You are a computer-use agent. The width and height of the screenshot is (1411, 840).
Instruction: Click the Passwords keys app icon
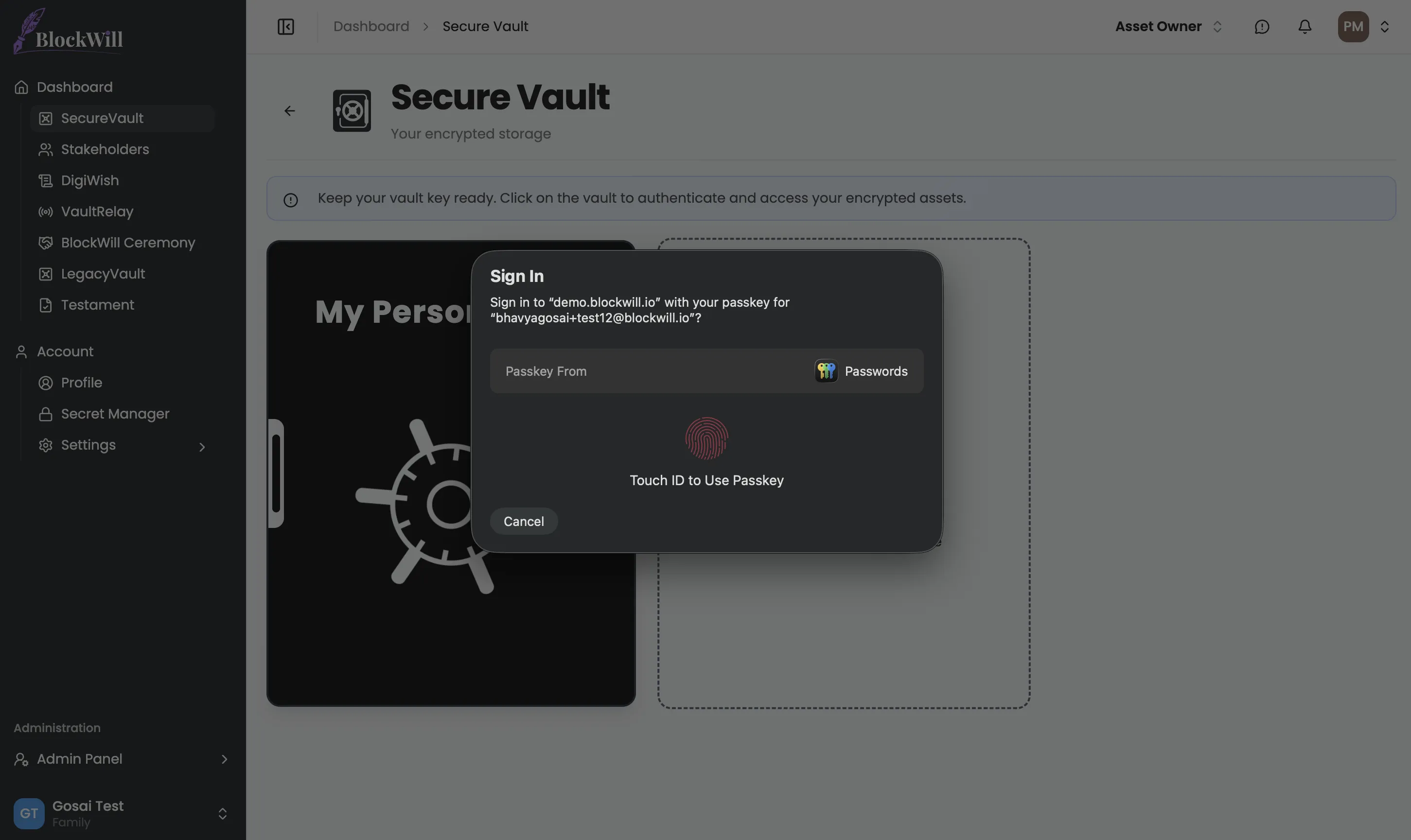point(826,371)
